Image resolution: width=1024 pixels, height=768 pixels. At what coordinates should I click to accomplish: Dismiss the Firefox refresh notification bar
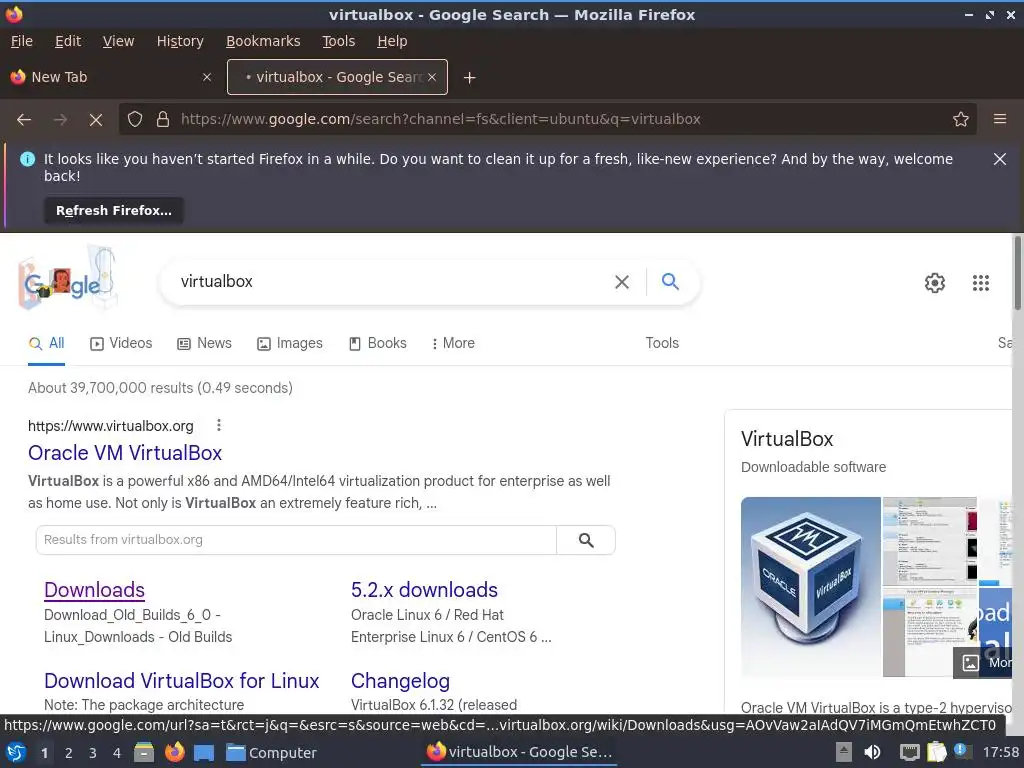[999, 159]
